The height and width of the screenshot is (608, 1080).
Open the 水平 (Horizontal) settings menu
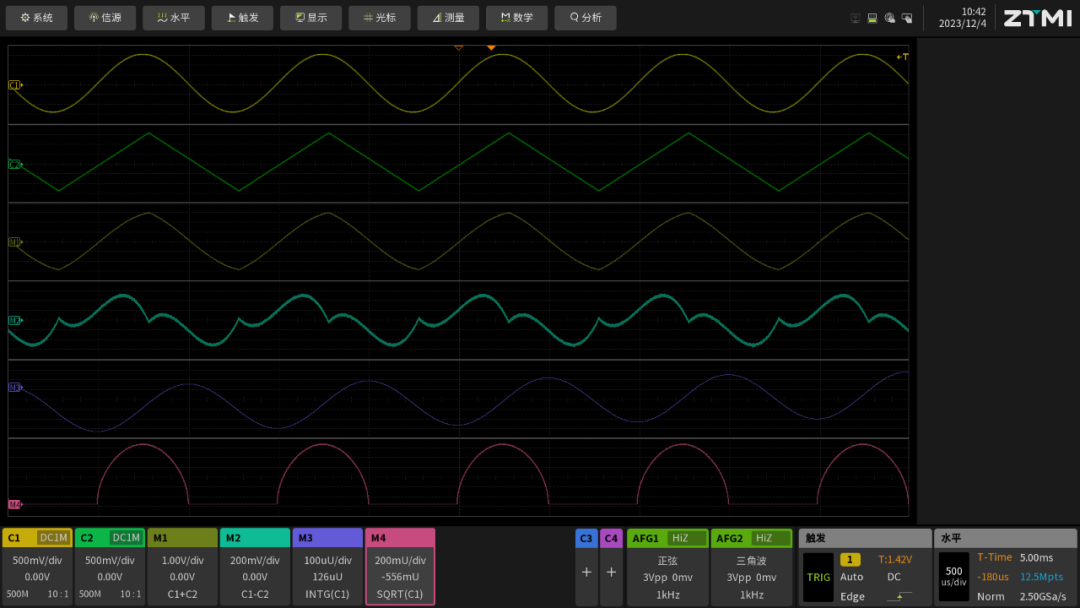click(173, 18)
